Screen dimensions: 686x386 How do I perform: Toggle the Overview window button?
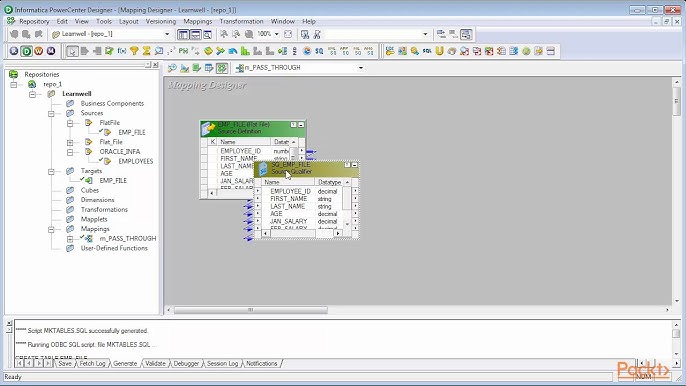pos(207,34)
